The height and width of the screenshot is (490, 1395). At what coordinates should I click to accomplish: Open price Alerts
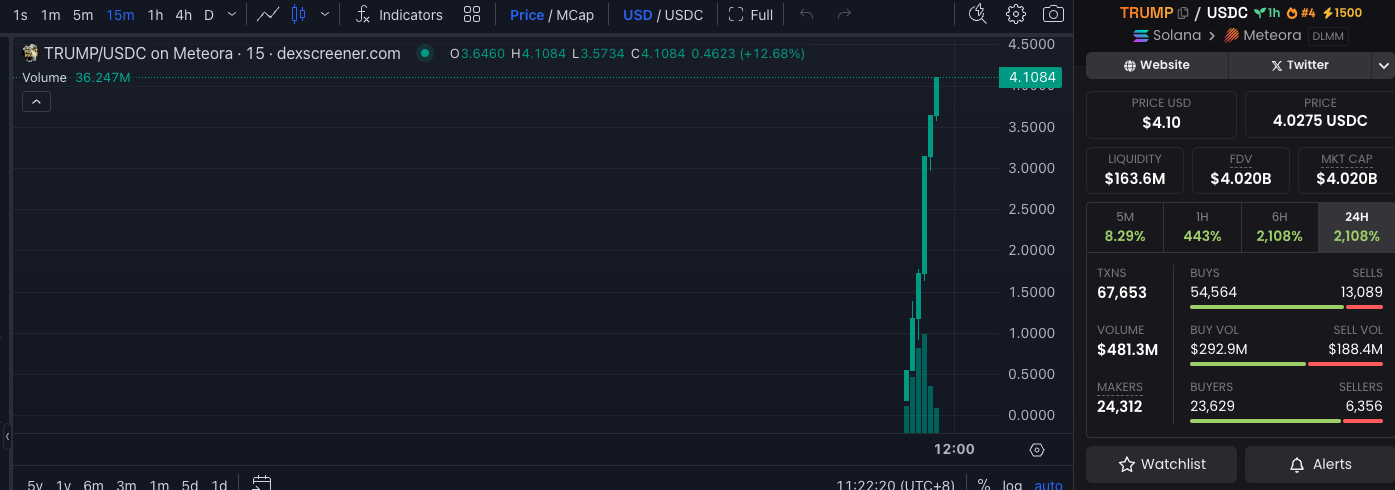1320,464
